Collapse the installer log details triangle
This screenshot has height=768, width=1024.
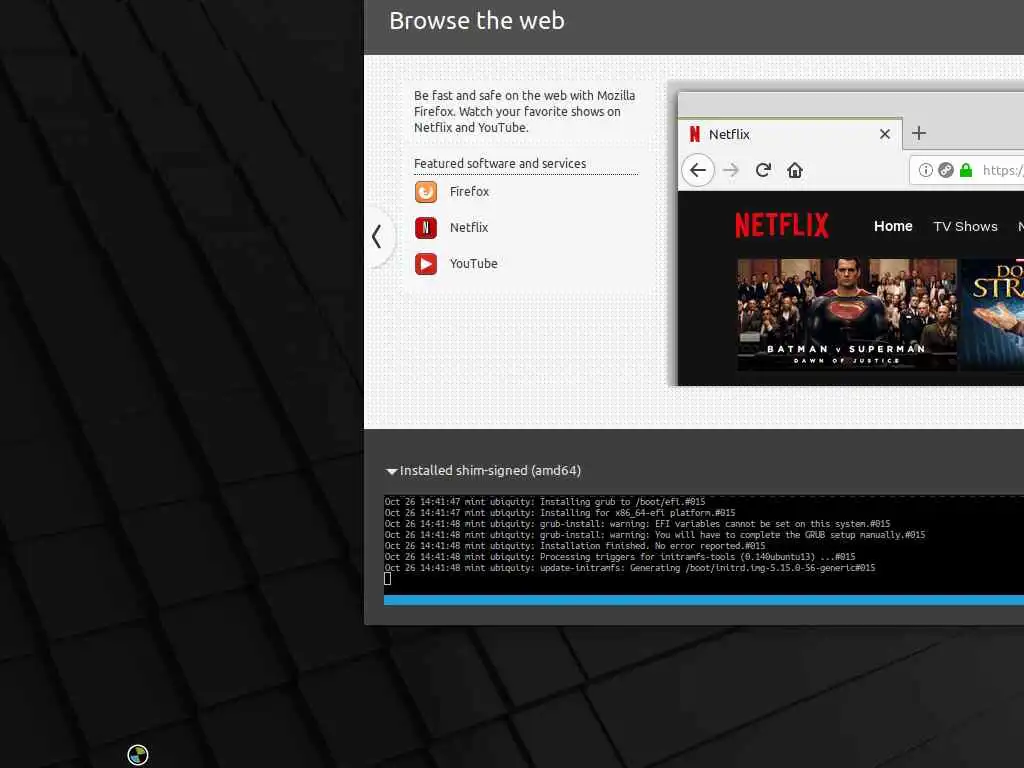pos(391,472)
